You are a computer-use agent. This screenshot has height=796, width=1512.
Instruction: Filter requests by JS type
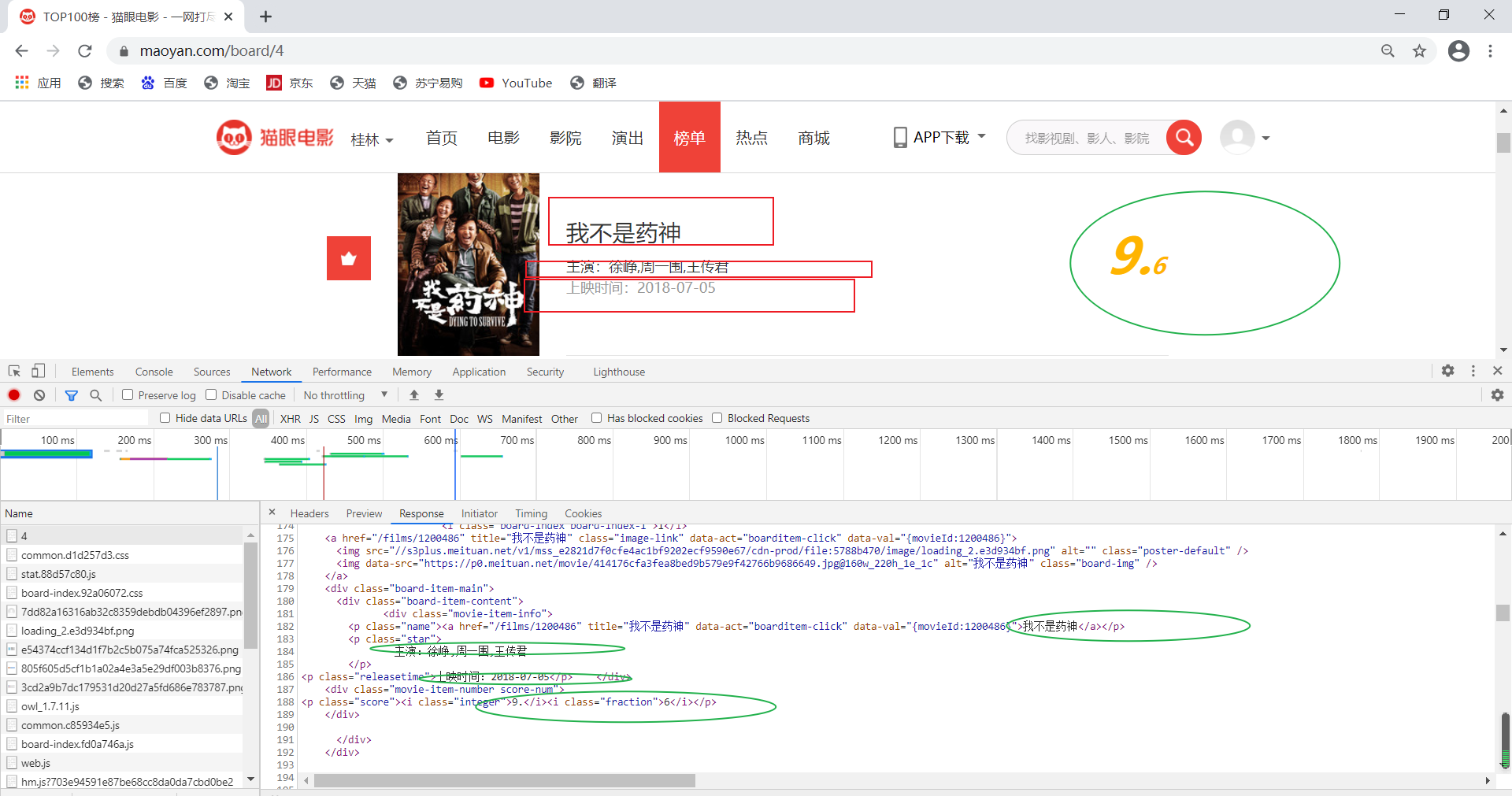point(314,419)
